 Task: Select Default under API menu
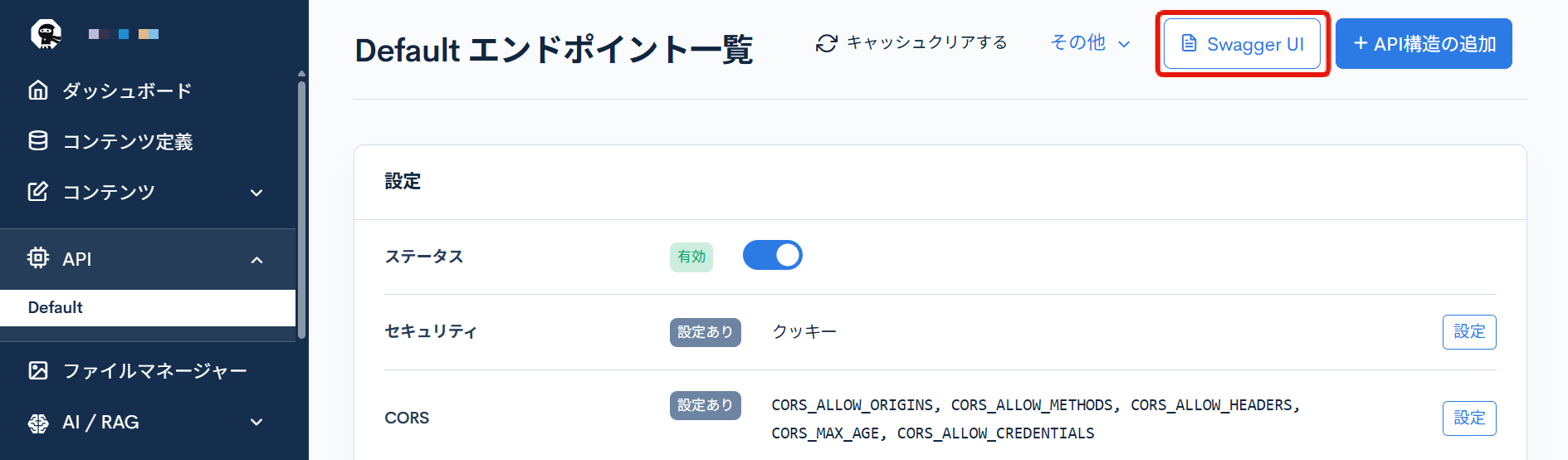(x=56, y=307)
